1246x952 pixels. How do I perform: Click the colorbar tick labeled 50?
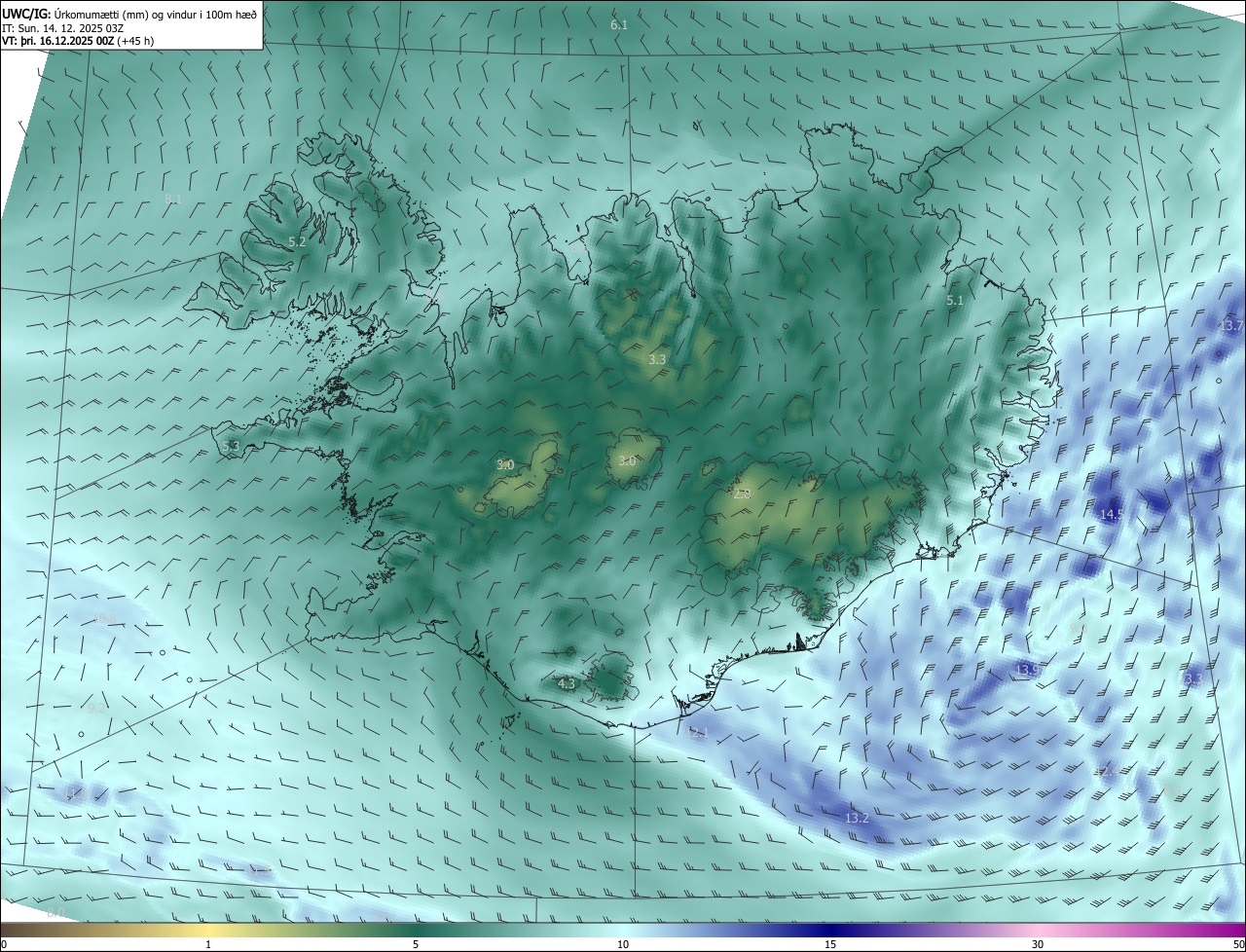tap(1238, 944)
